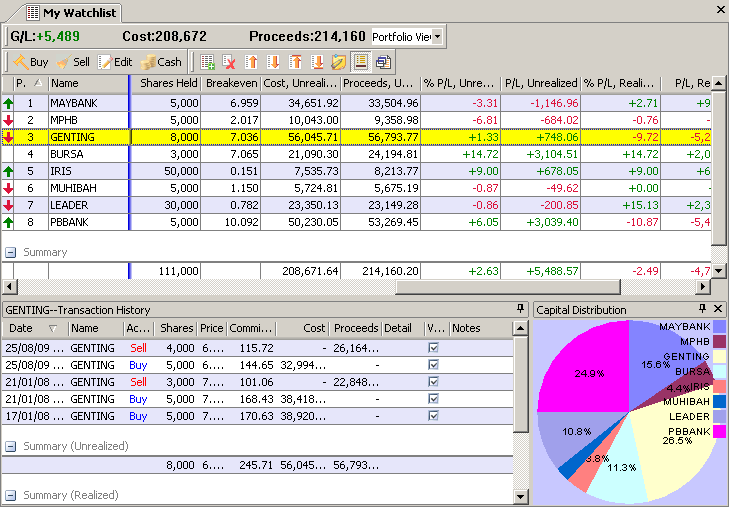Click the notes pencil icon in toolbar

[x=338, y=62]
